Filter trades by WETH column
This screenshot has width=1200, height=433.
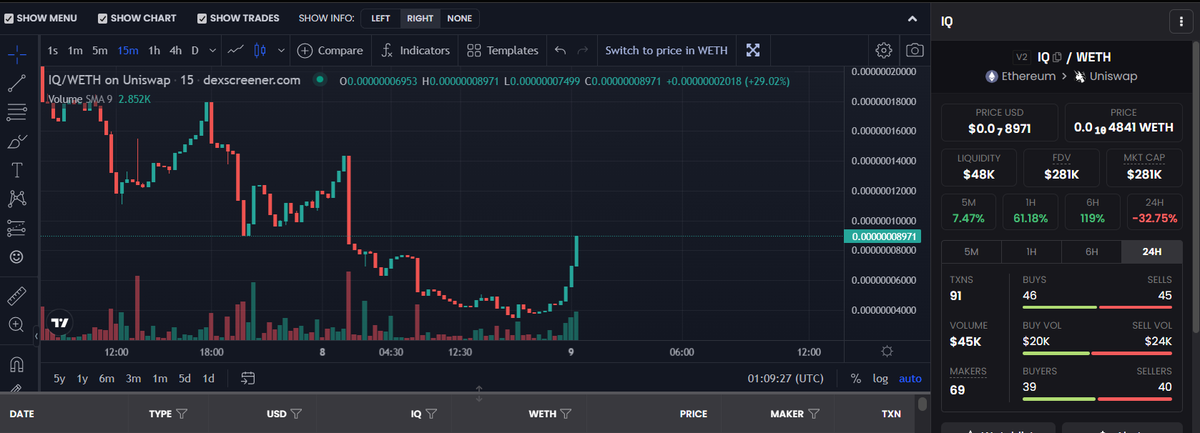pos(566,413)
